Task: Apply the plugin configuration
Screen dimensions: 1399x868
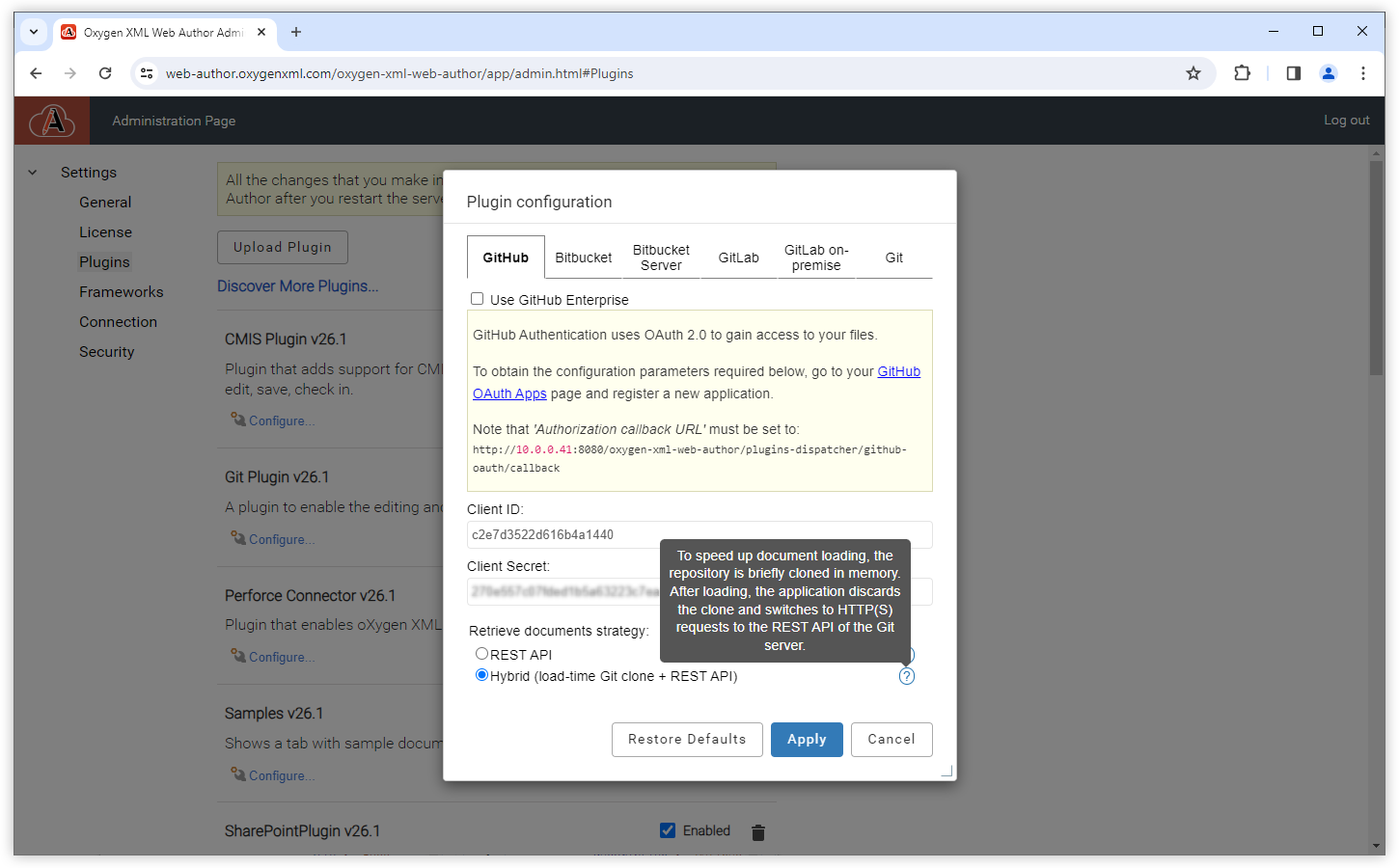Action: click(x=807, y=740)
